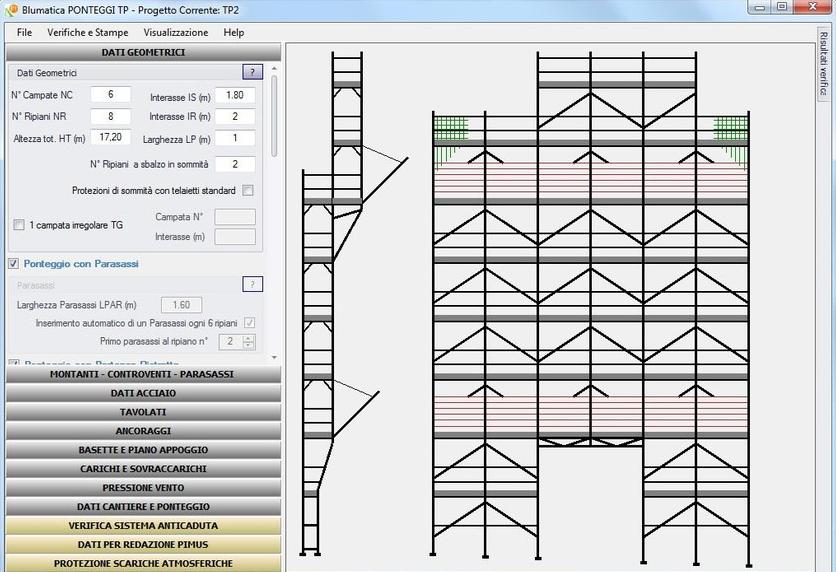Viewport: 836px width, 572px height.
Task: Click the DATI PER REDAZIONE PIMUS button
Action: 142,545
